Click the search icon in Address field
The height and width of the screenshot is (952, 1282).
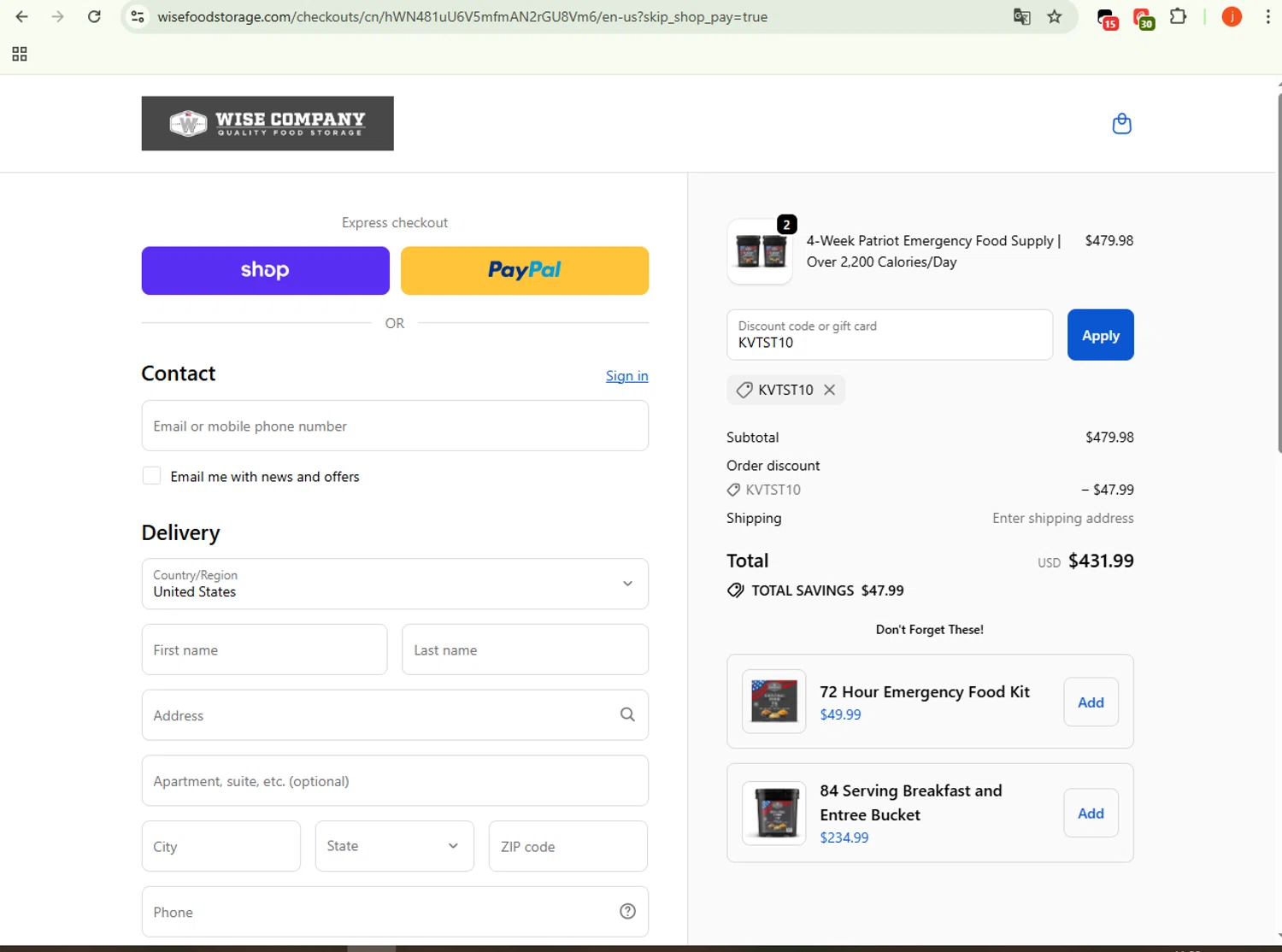[627, 714]
